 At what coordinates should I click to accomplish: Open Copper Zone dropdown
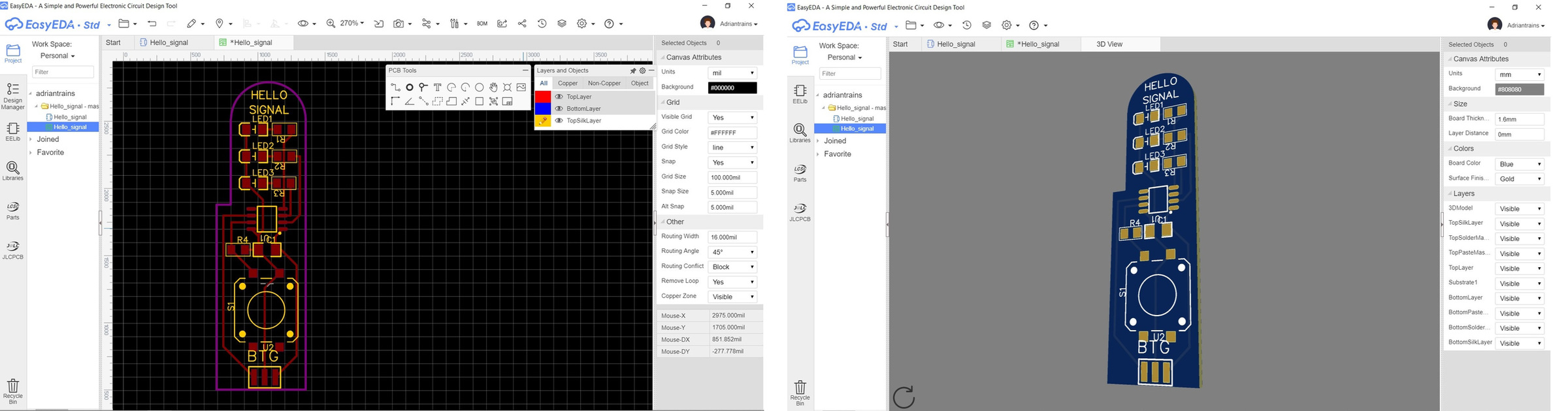732,297
